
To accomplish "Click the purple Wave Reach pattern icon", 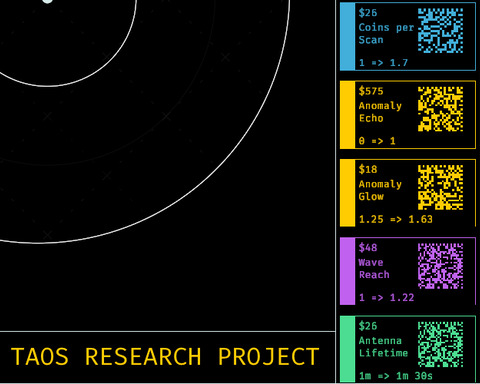I will pos(440,266).
